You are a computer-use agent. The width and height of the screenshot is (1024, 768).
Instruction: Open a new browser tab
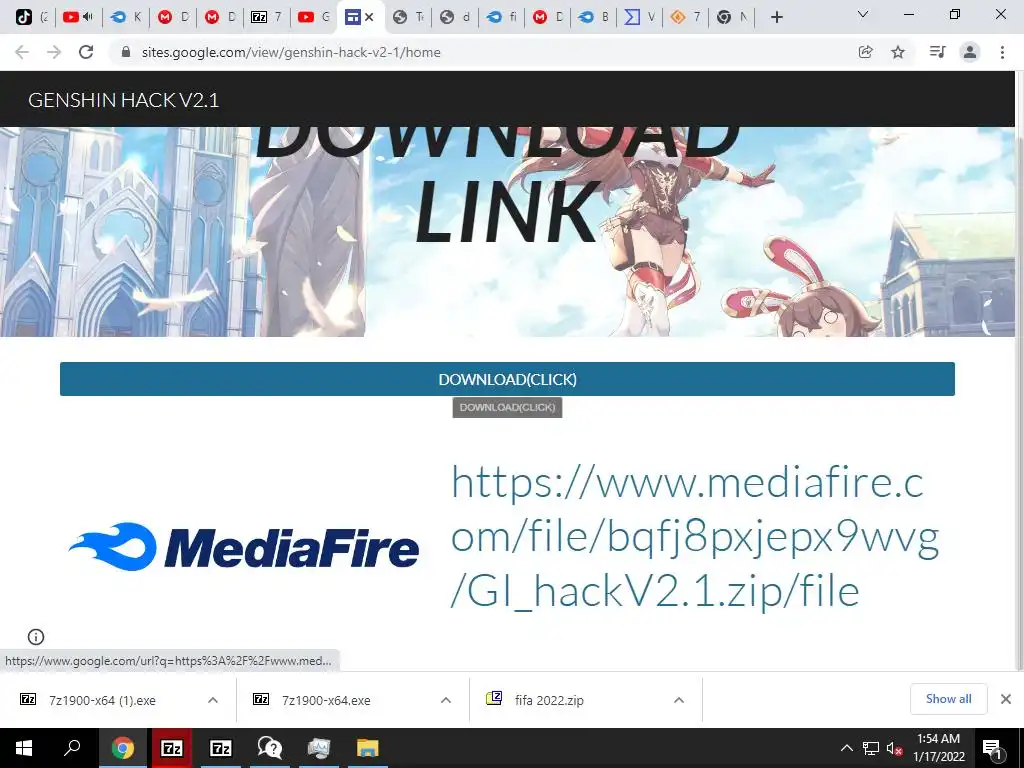tap(776, 17)
